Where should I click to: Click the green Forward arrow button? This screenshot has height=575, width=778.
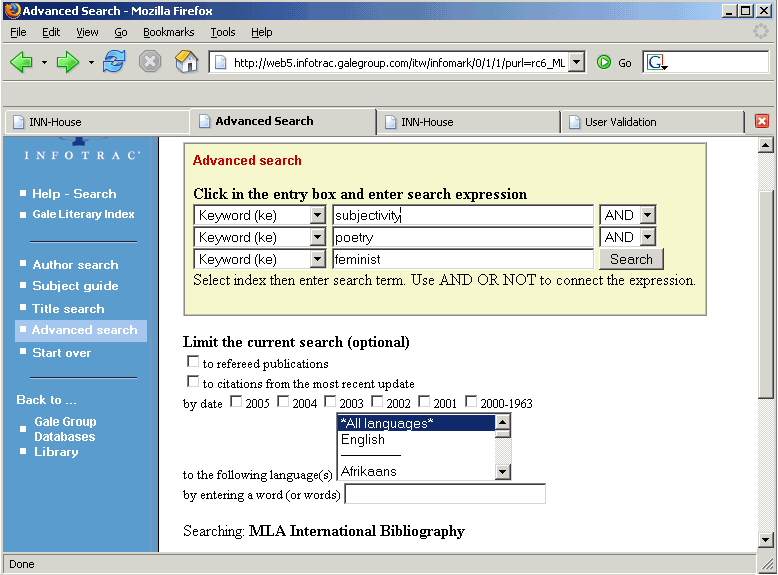(x=67, y=63)
